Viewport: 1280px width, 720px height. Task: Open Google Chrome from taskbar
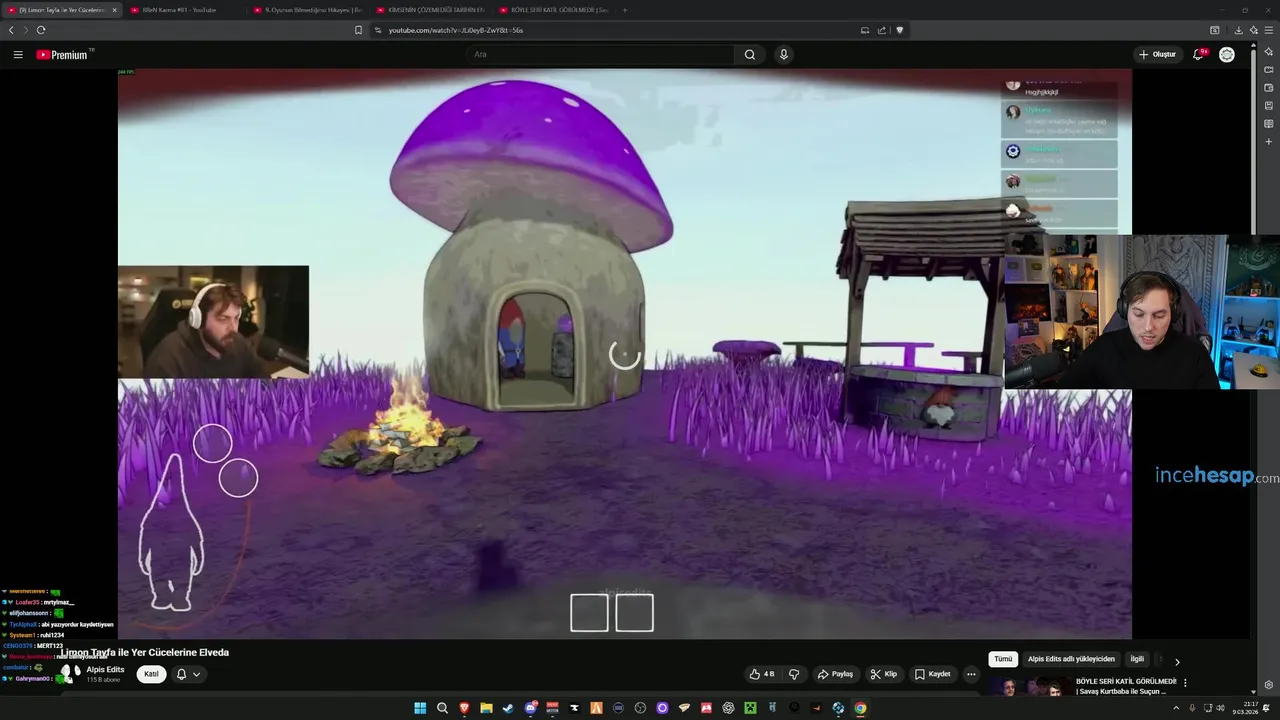[x=860, y=708]
